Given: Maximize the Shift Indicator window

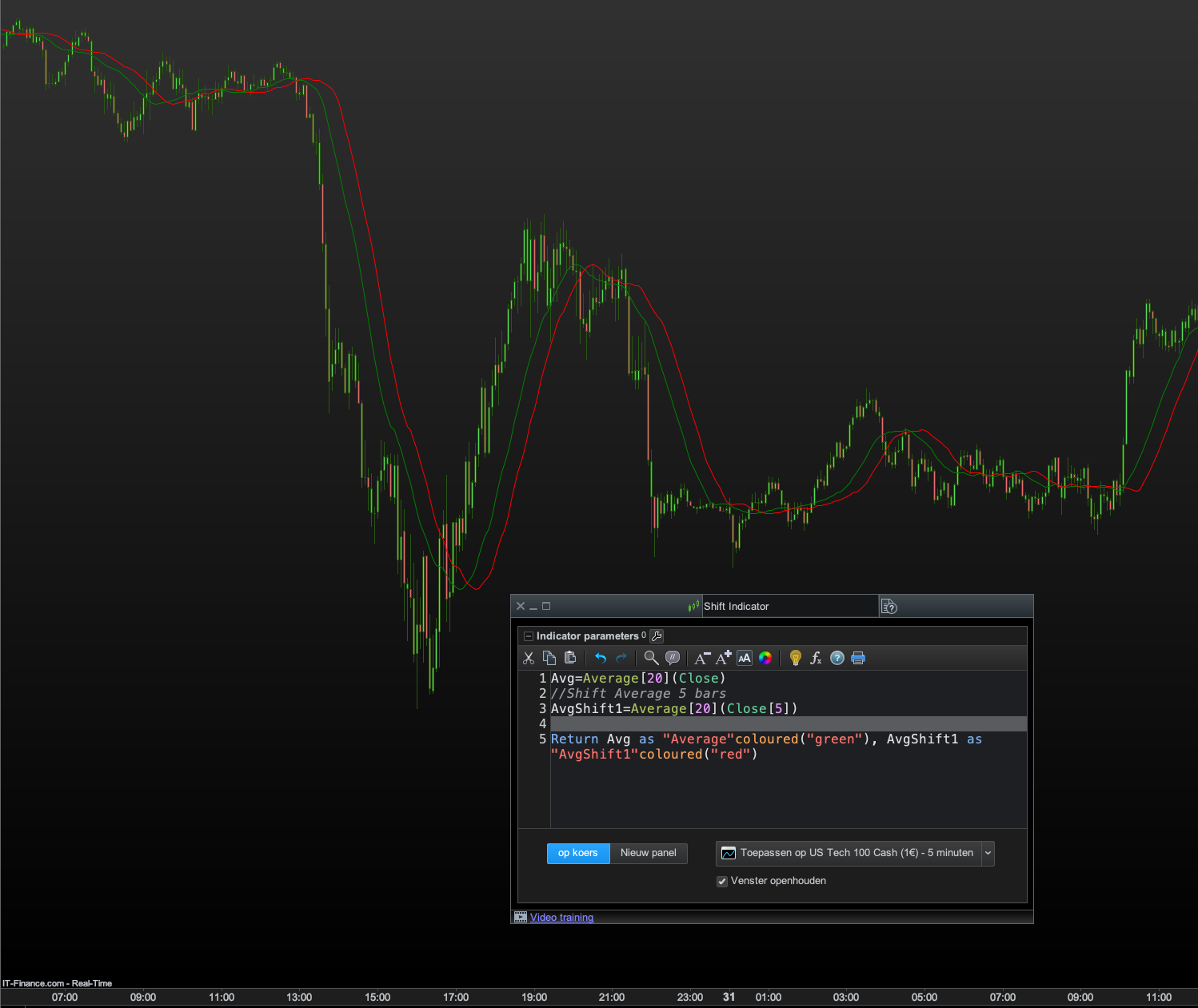Looking at the screenshot, I should click(546, 607).
